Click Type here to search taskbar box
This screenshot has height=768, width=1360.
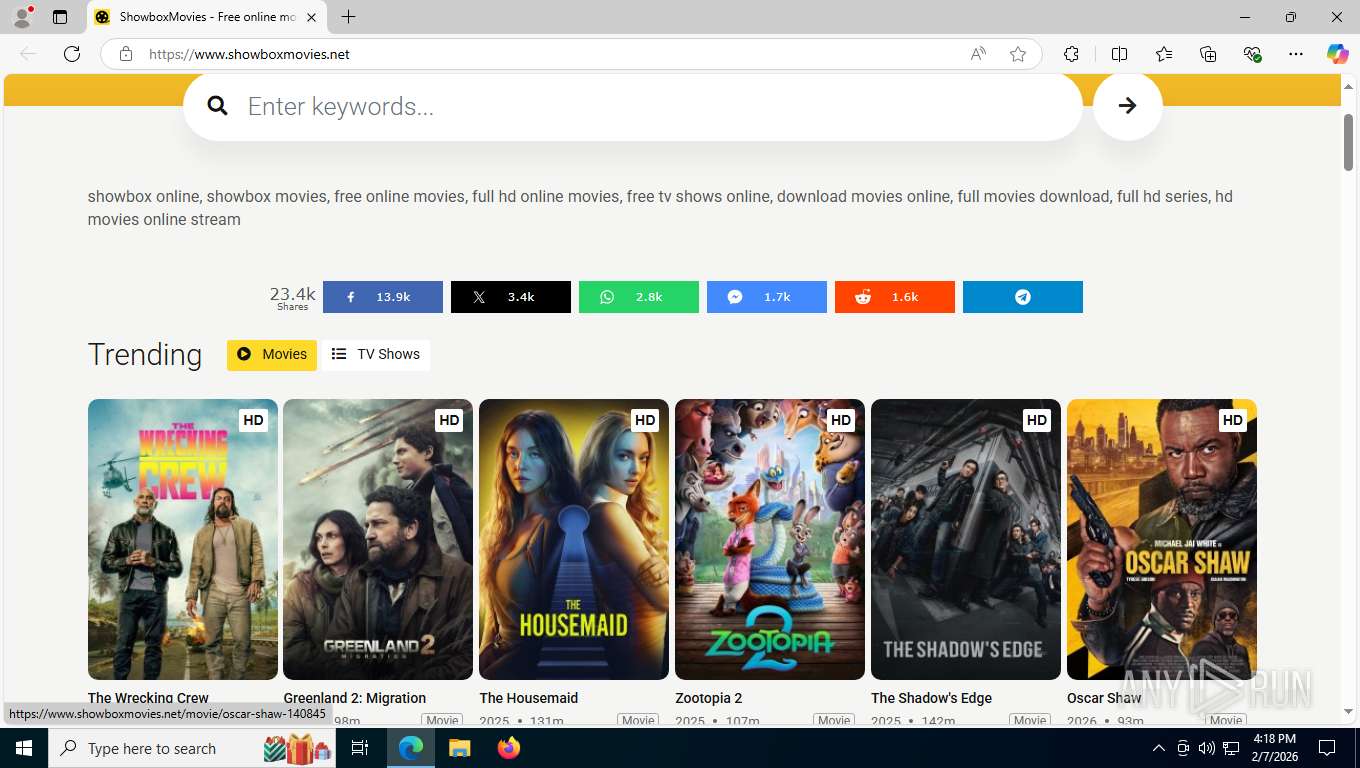(194, 748)
